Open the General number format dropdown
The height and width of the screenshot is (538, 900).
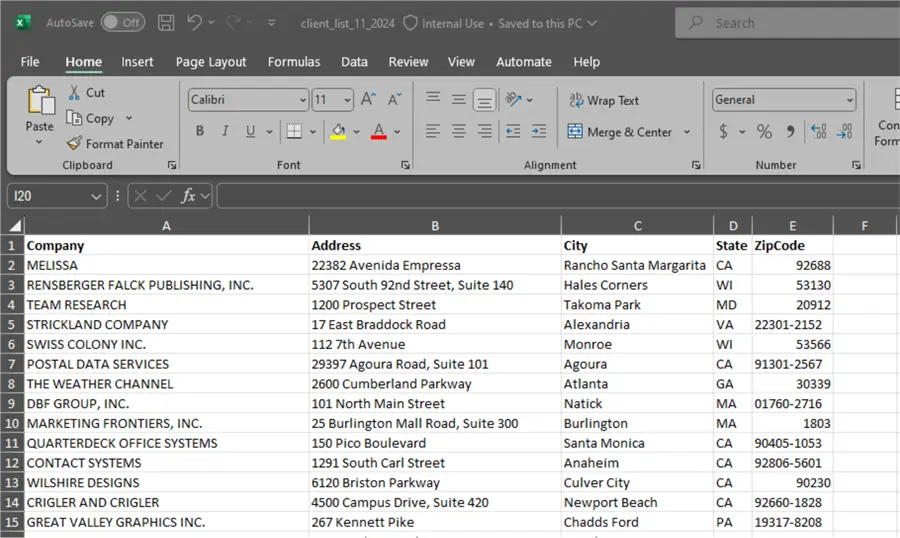pos(849,100)
